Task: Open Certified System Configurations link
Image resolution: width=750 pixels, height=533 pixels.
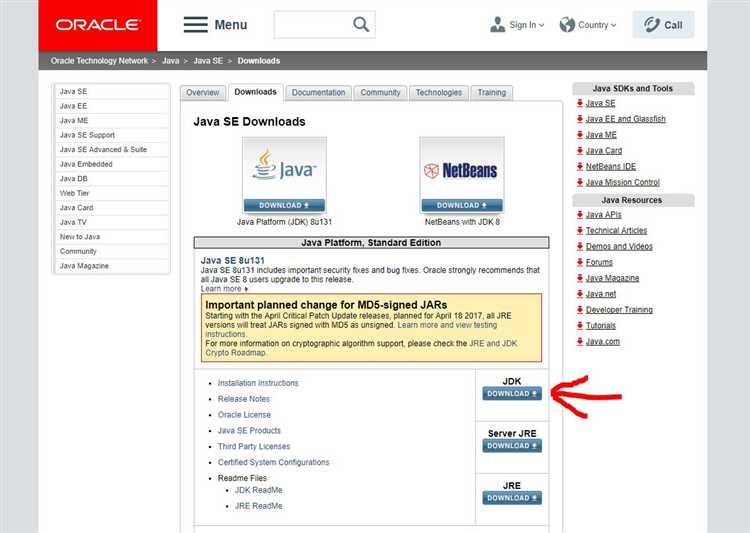Action: pos(274,462)
